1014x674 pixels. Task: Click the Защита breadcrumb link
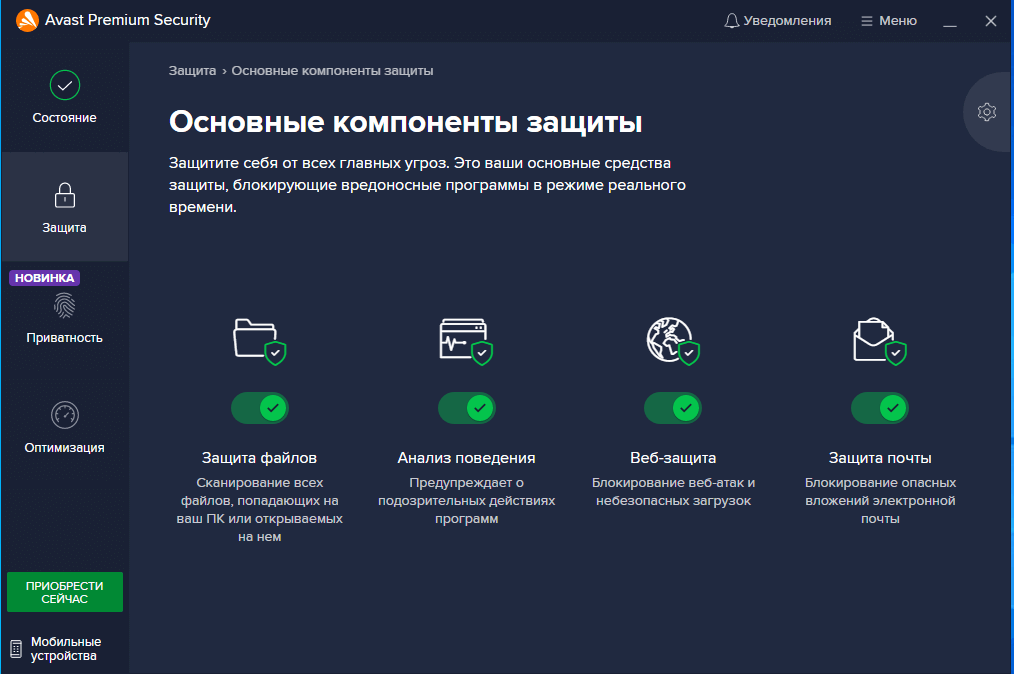[x=192, y=71]
